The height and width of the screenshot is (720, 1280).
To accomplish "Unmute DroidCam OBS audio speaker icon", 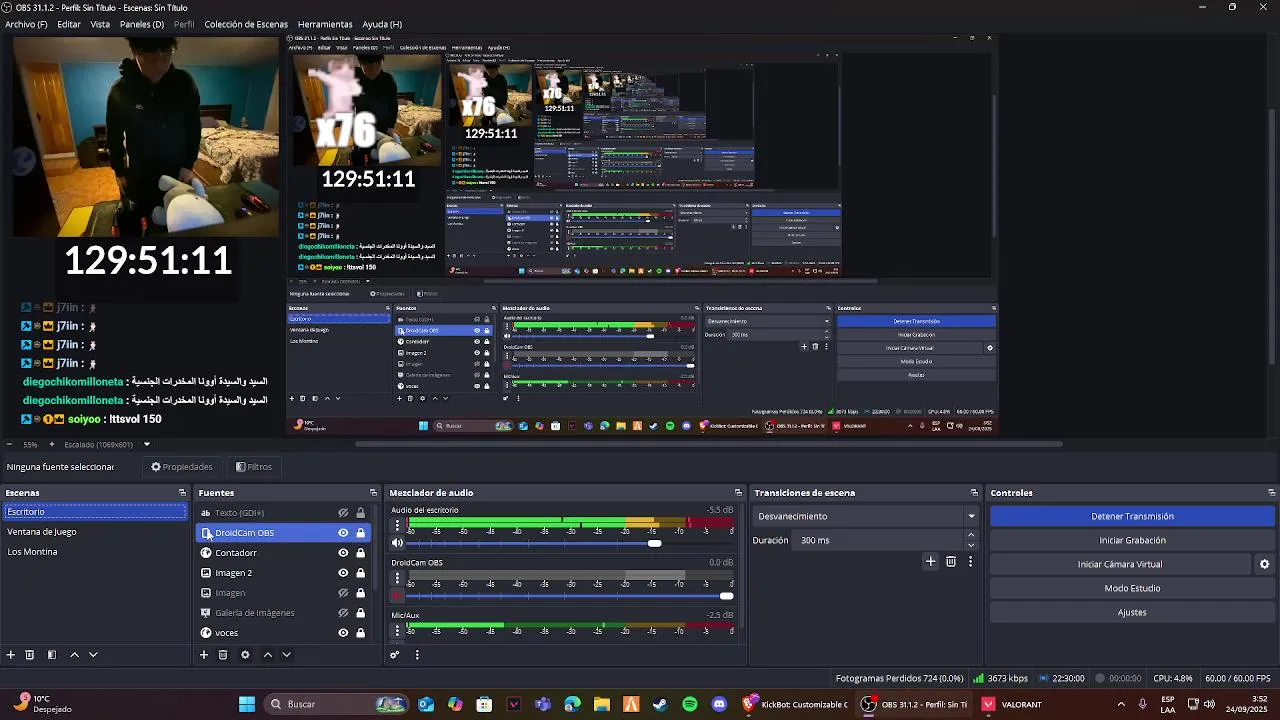I will pyautogui.click(x=397, y=596).
